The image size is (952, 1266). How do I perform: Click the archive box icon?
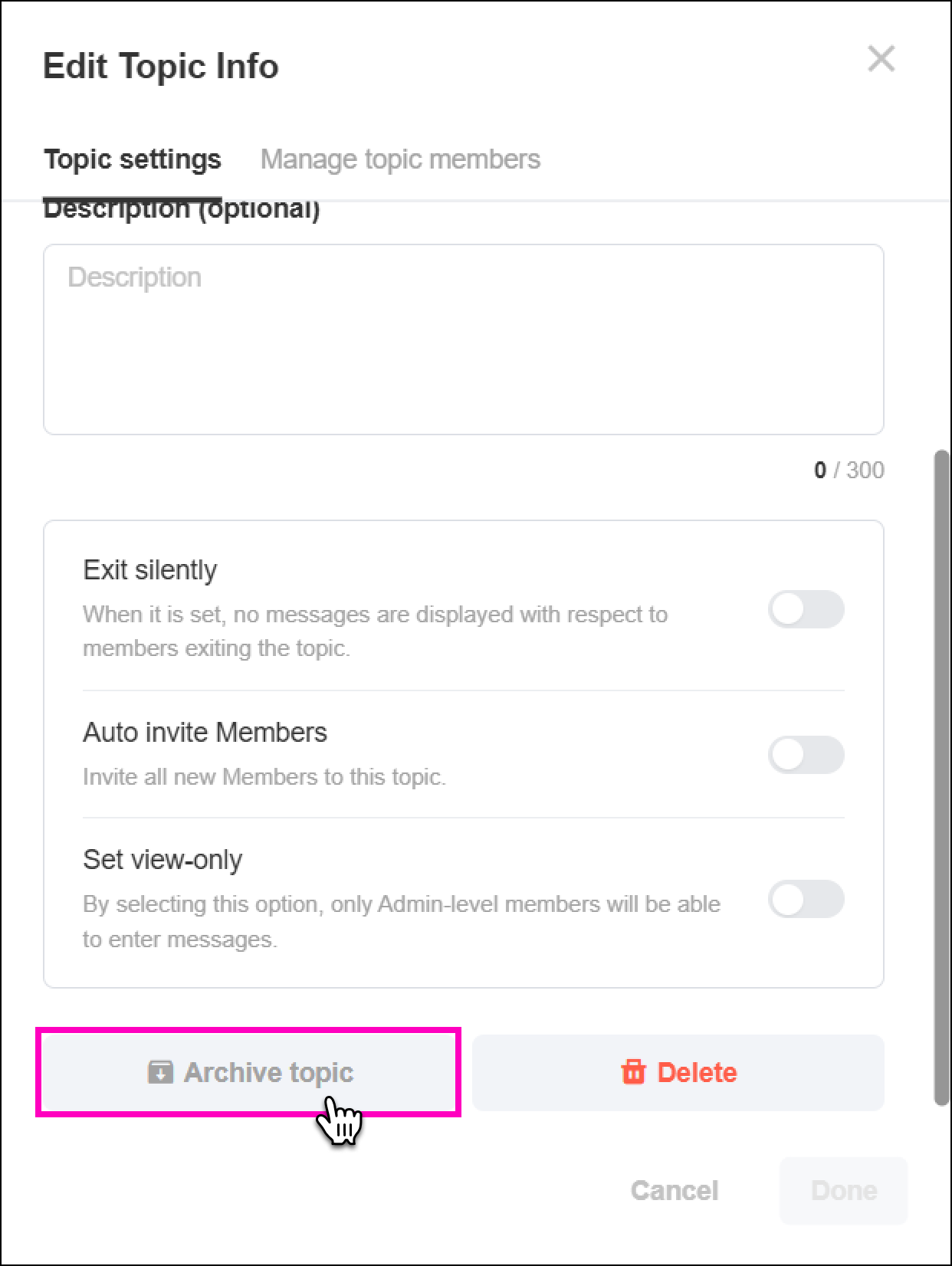pyautogui.click(x=159, y=1071)
